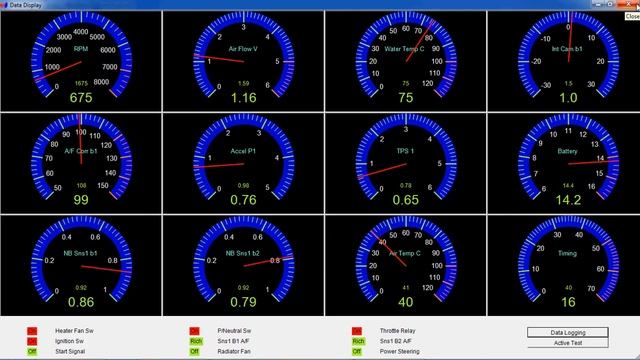Viewport: 640px width, 360px height.
Task: Select the RPM gauge dial
Action: coord(81,55)
